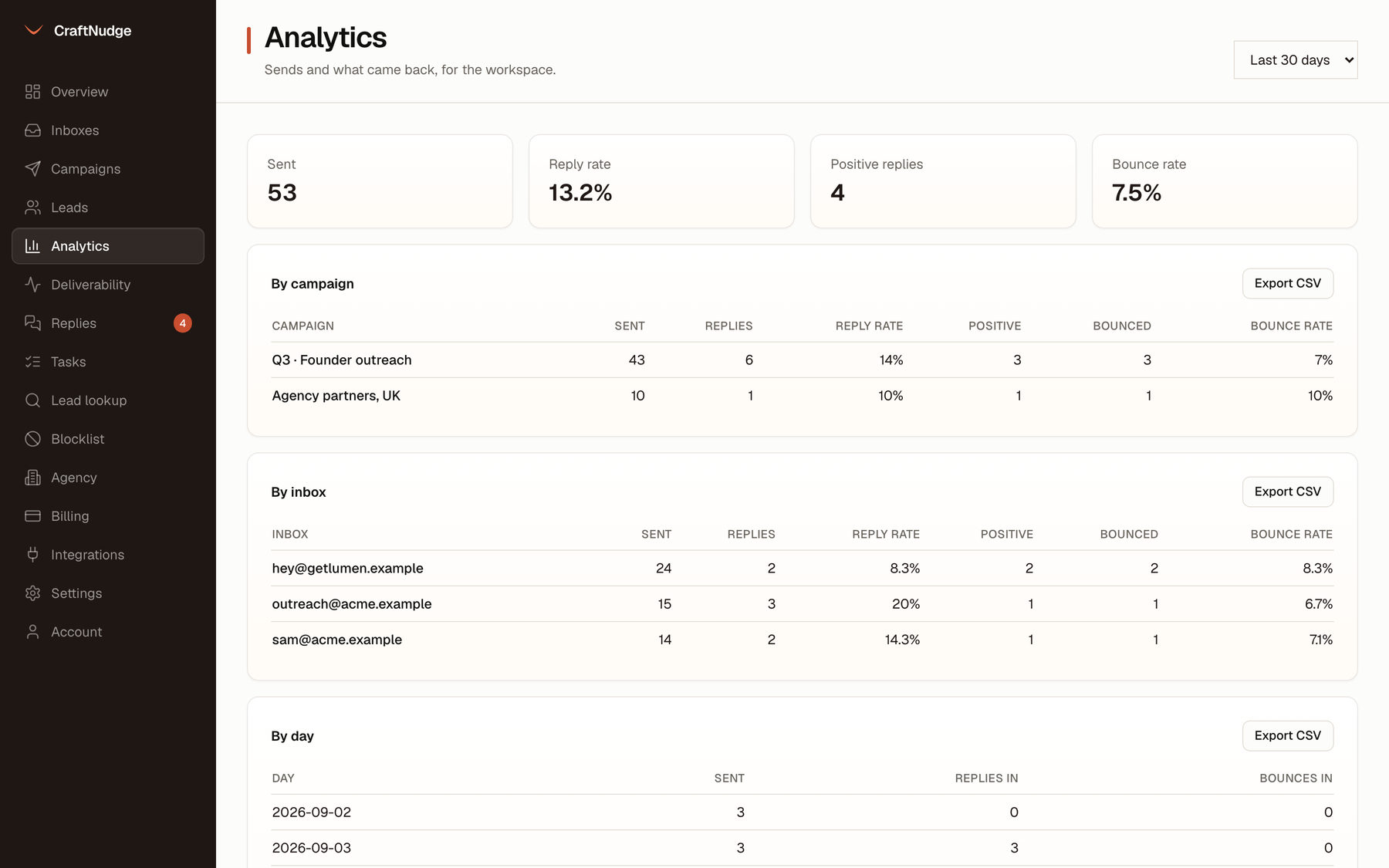Screen dimensions: 1389x868
Task: Open Integrations page
Action: click(108, 555)
